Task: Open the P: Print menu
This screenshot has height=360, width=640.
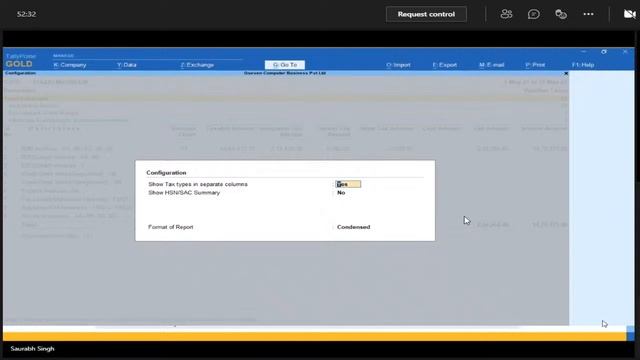Action: pyautogui.click(x=535, y=65)
